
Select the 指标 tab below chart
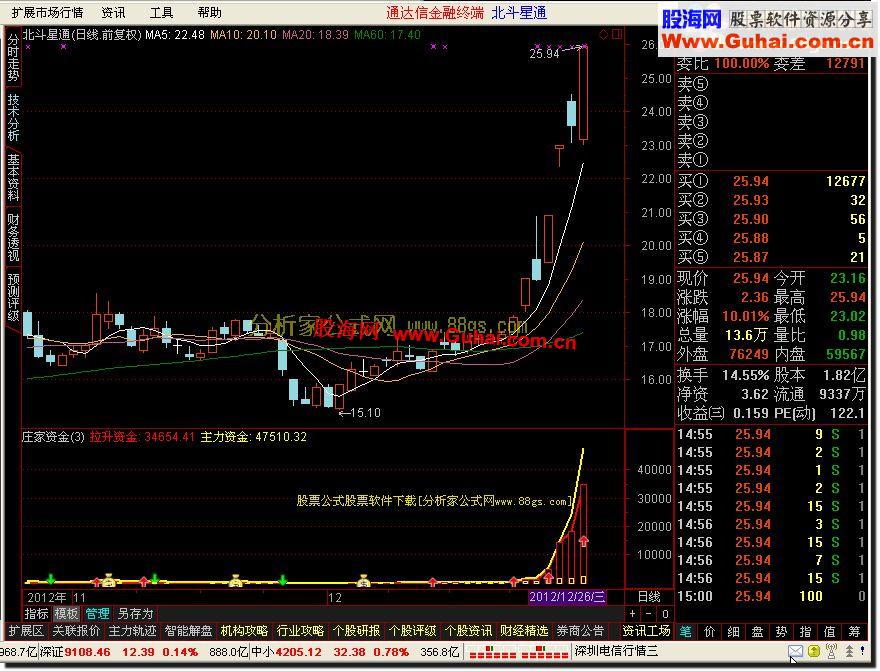tap(36, 614)
